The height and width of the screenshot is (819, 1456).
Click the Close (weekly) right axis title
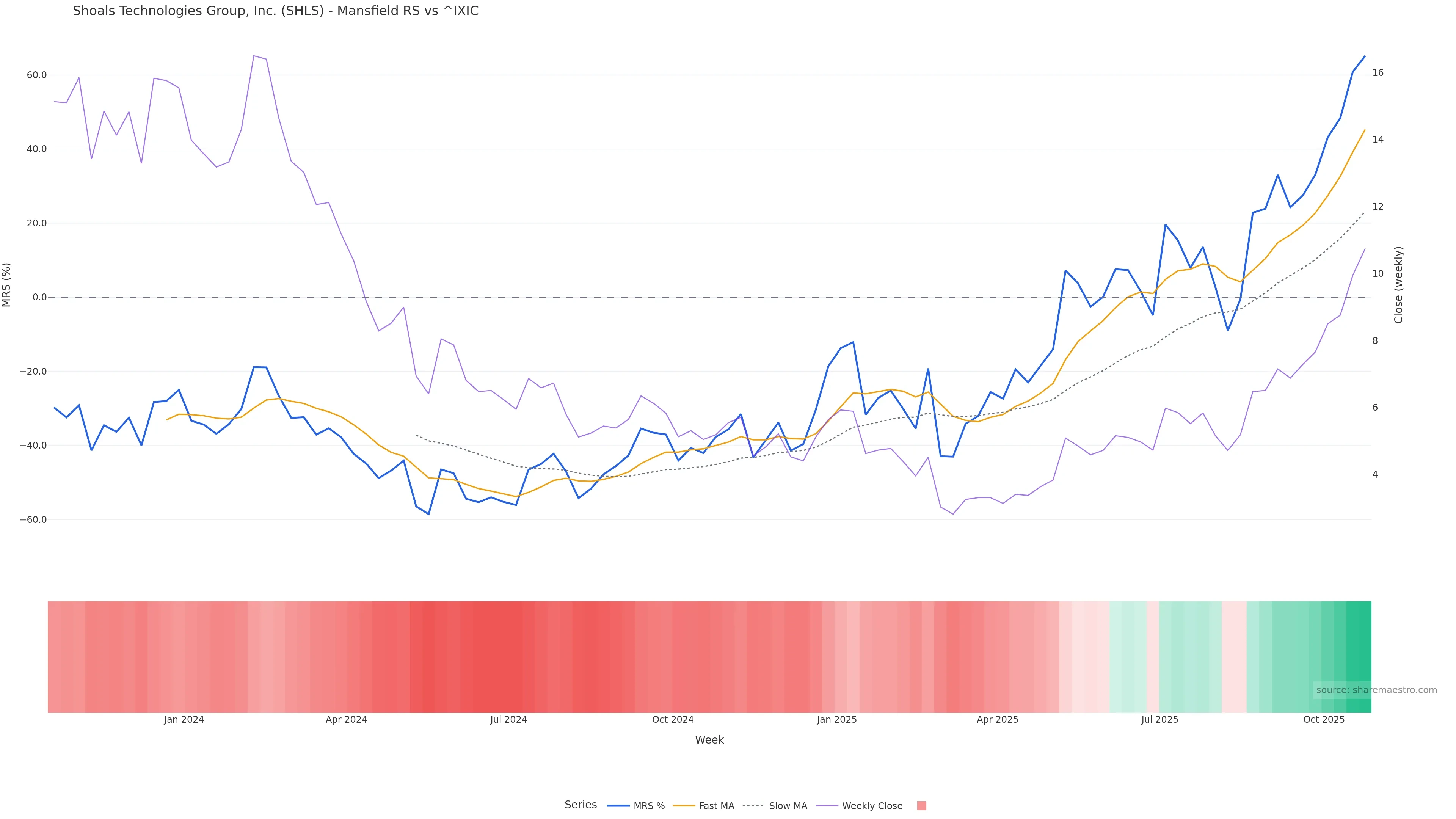[x=1398, y=285]
